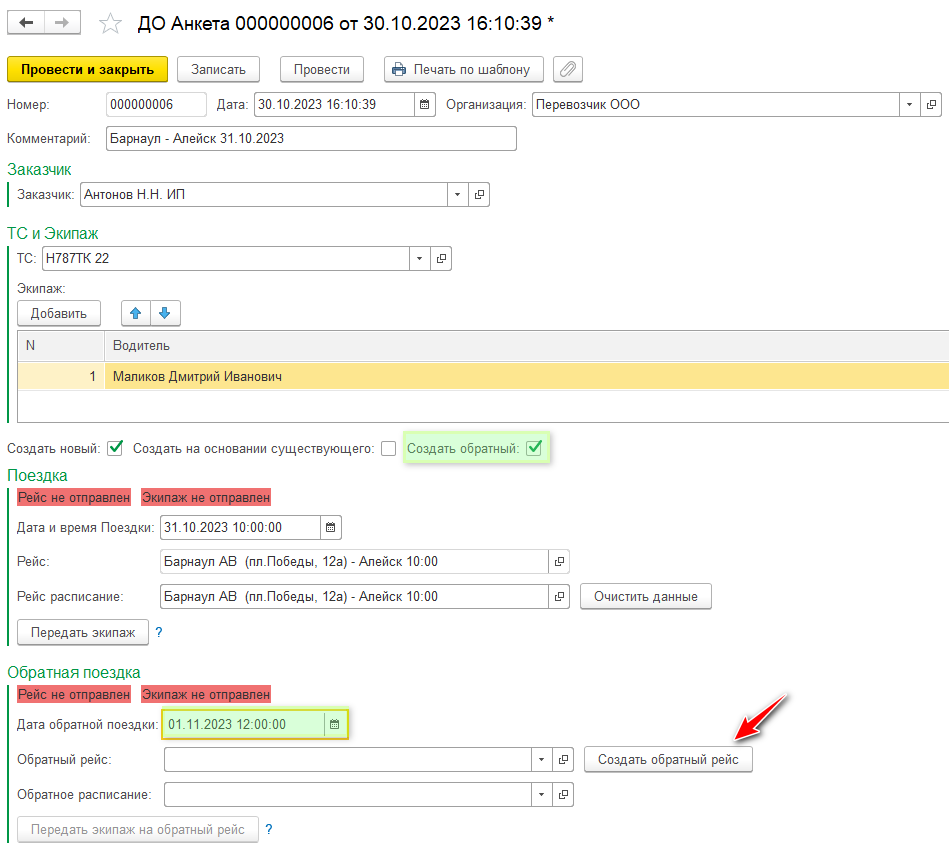
Task: Add document to favorites with star
Action: 112,23
